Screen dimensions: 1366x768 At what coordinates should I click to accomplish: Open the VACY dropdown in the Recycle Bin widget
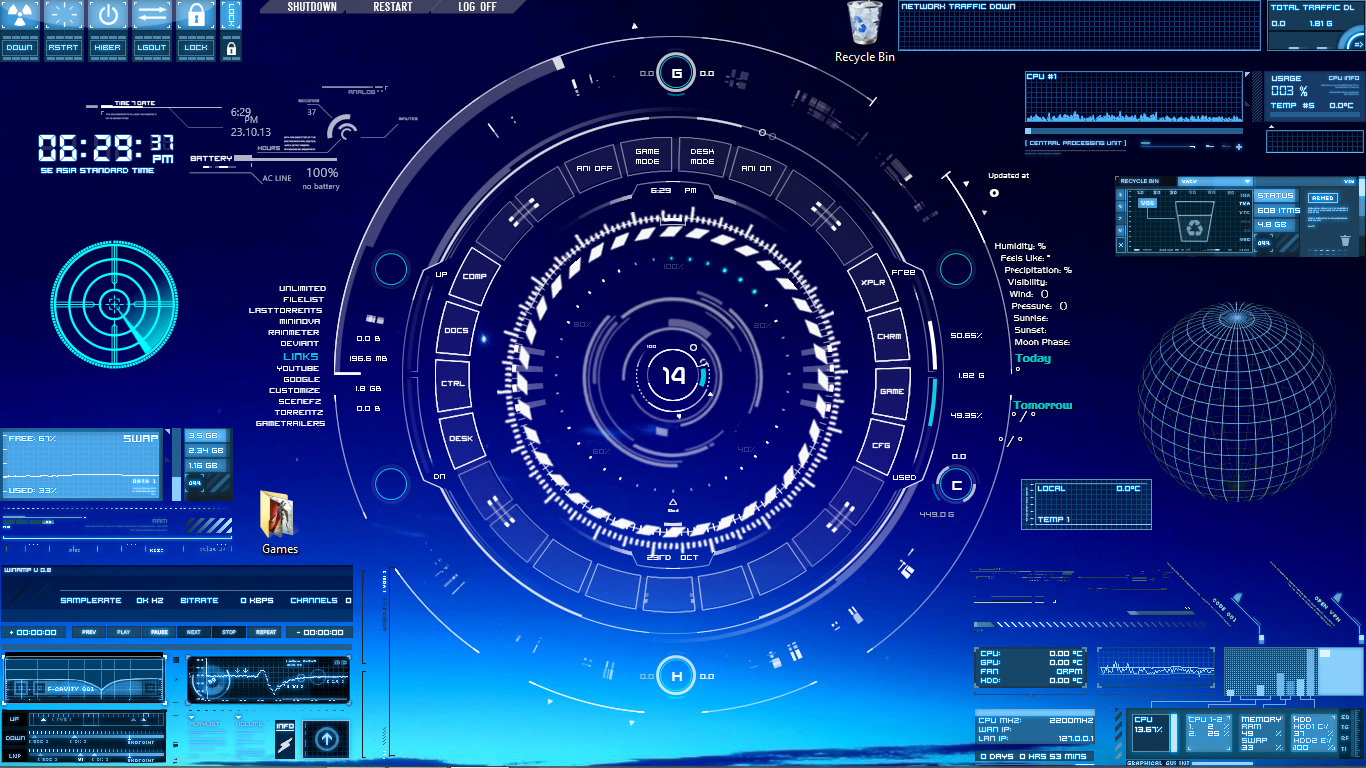coord(1214,181)
